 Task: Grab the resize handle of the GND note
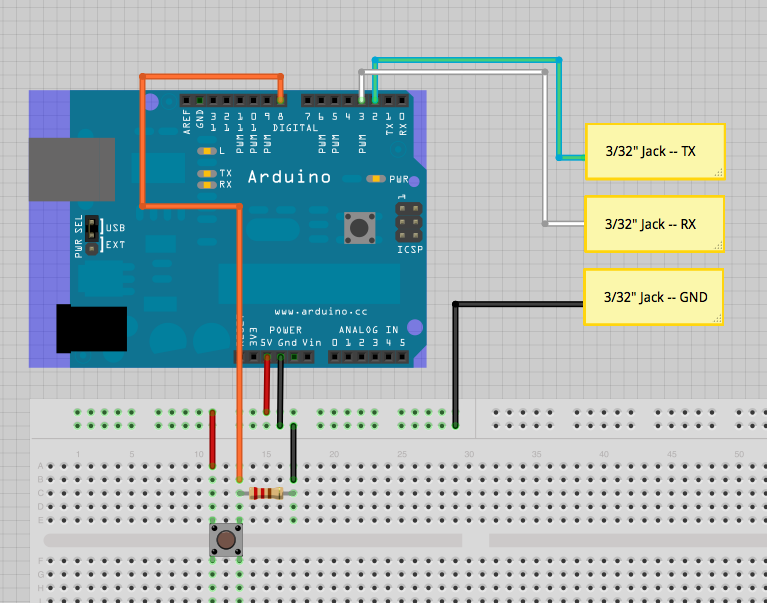click(x=717, y=318)
